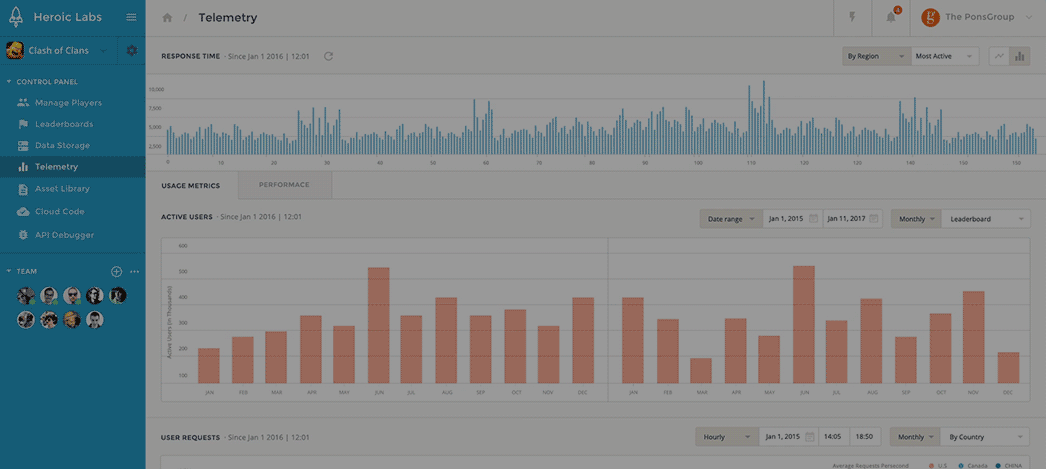Open Cloud Code from the sidebar
The image size is (1046, 469).
[x=59, y=212]
